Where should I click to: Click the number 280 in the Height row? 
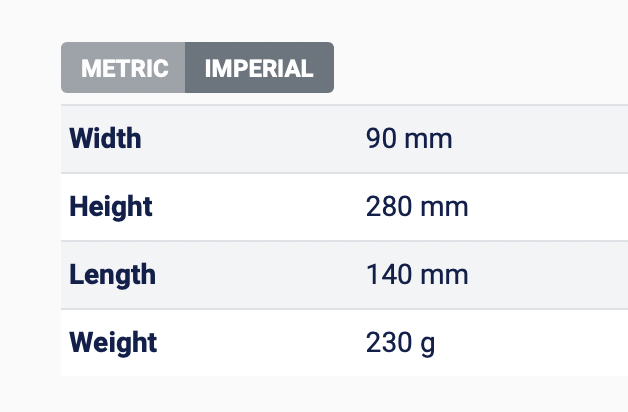coord(388,207)
